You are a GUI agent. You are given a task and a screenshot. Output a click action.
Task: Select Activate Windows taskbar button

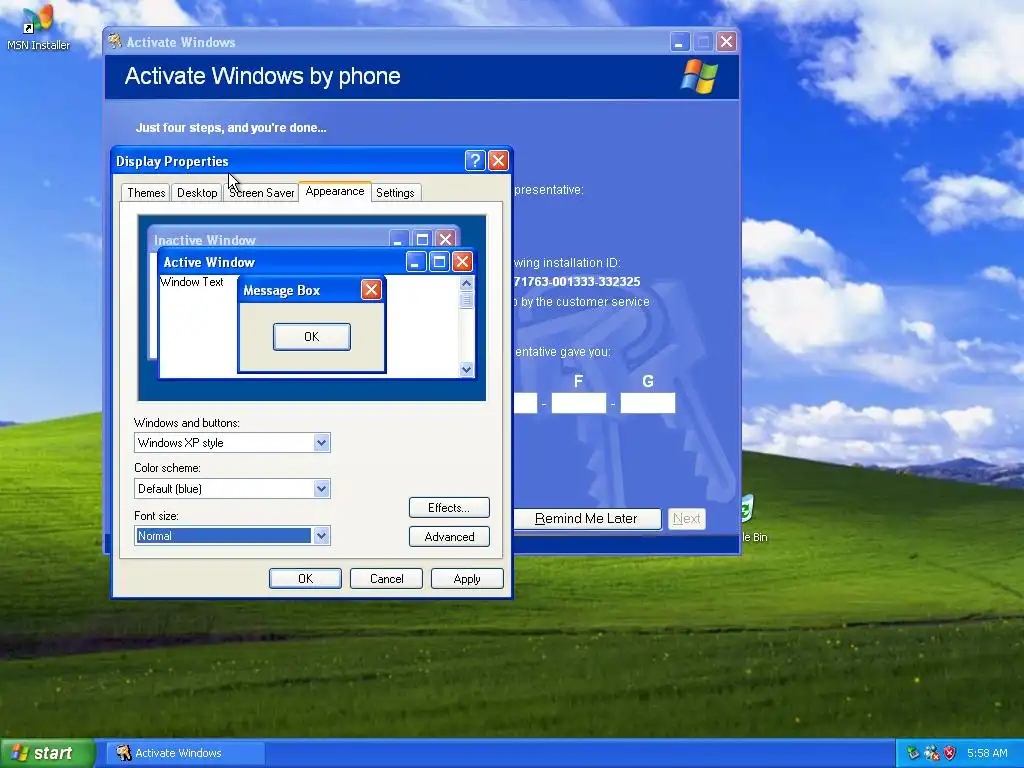tap(185, 753)
